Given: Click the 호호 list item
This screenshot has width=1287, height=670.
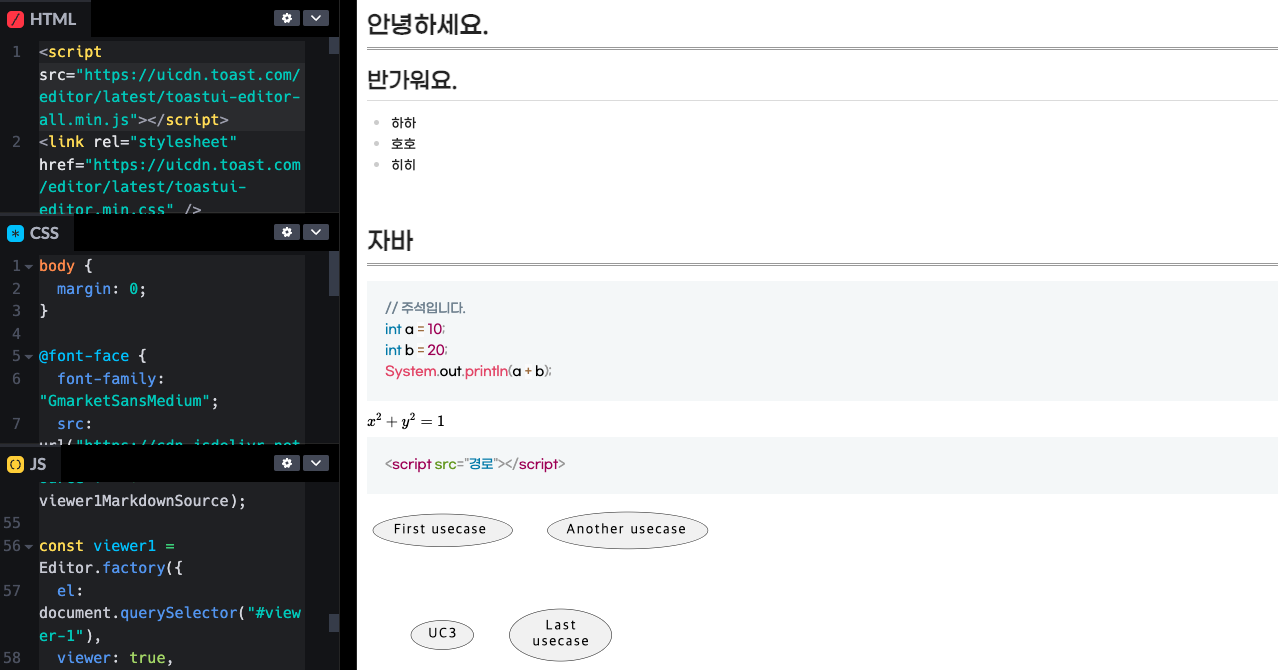Looking at the screenshot, I should (403, 144).
